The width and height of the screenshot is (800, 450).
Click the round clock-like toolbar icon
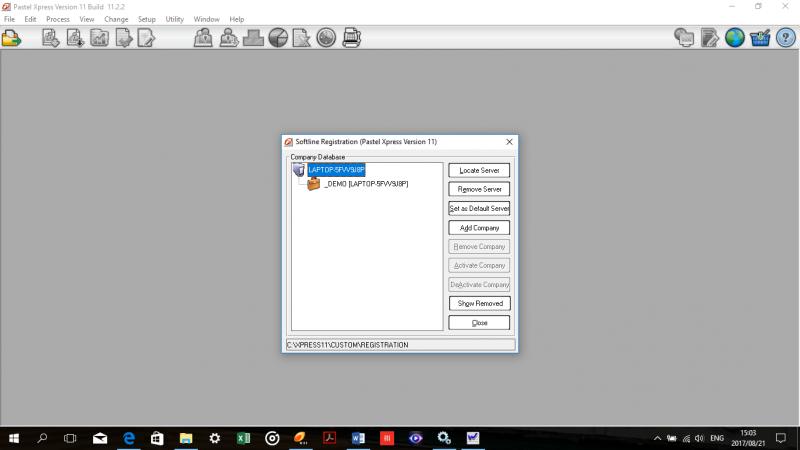pos(326,38)
